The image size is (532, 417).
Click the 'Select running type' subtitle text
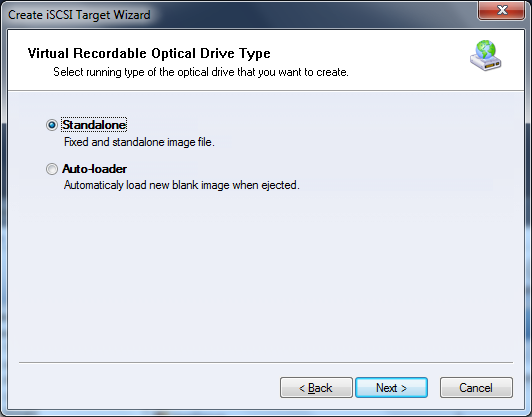(201, 72)
